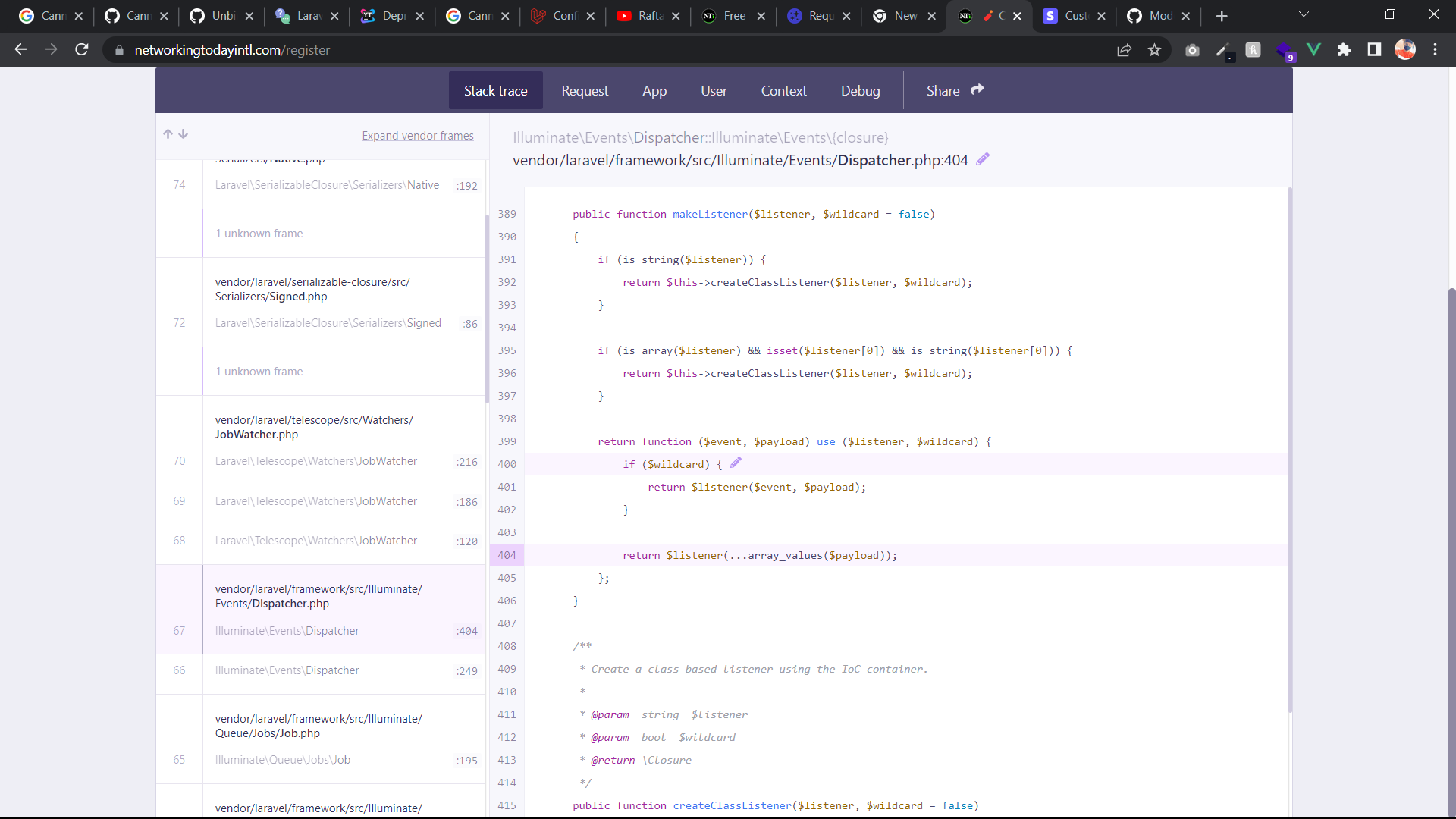Click the pencil edit icon beside Dispatcher.php:404
The width and height of the screenshot is (1456, 819).
pyautogui.click(x=983, y=159)
